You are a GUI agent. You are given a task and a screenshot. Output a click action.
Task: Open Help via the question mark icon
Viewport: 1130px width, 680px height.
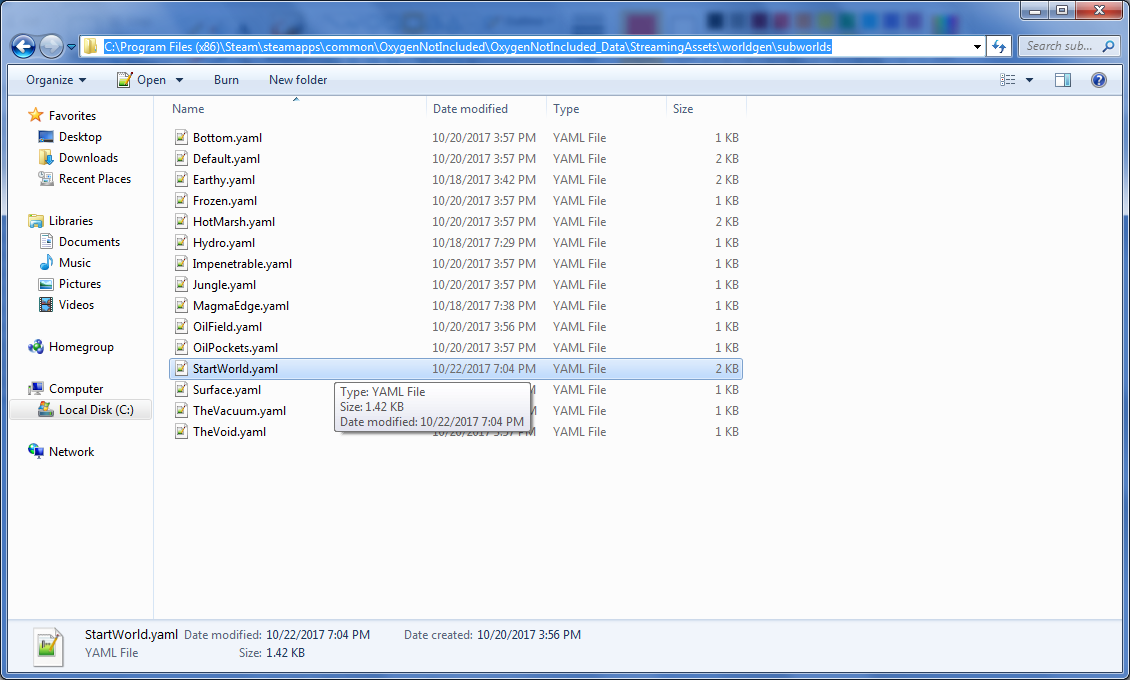coord(1098,80)
